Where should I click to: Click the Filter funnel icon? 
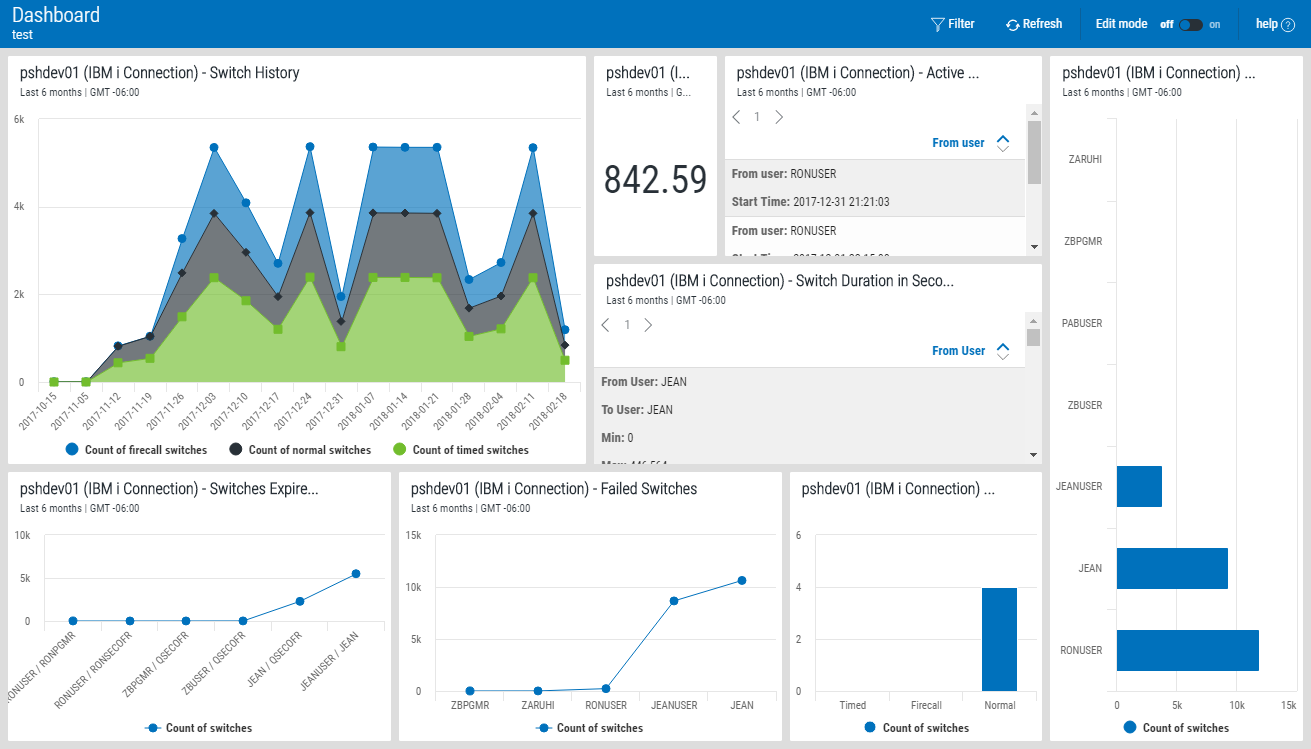coord(937,24)
